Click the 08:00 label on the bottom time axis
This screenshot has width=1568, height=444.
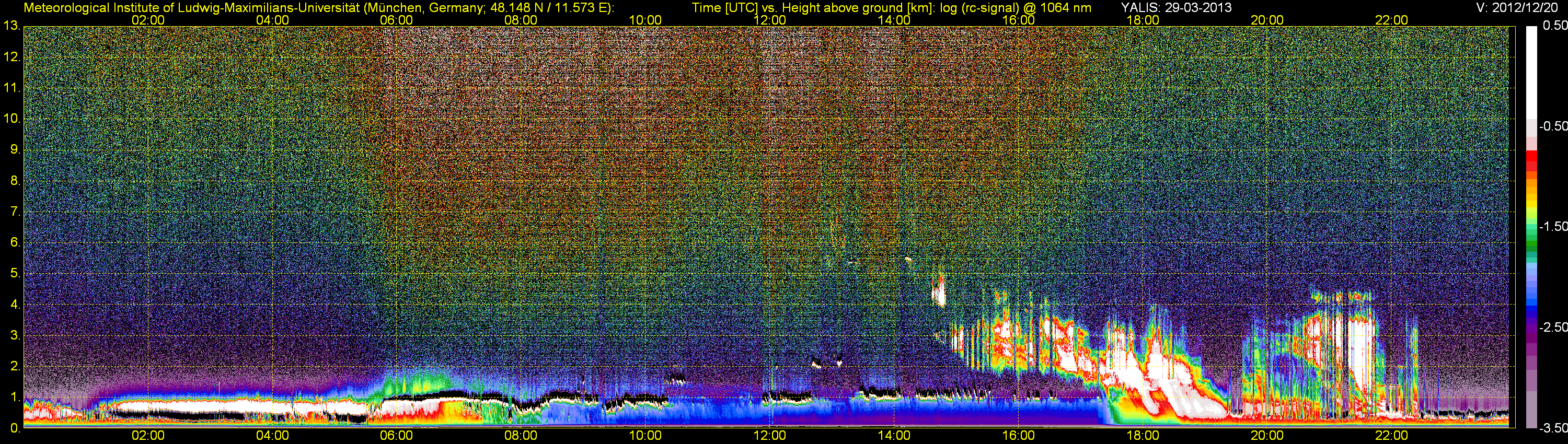[521, 436]
